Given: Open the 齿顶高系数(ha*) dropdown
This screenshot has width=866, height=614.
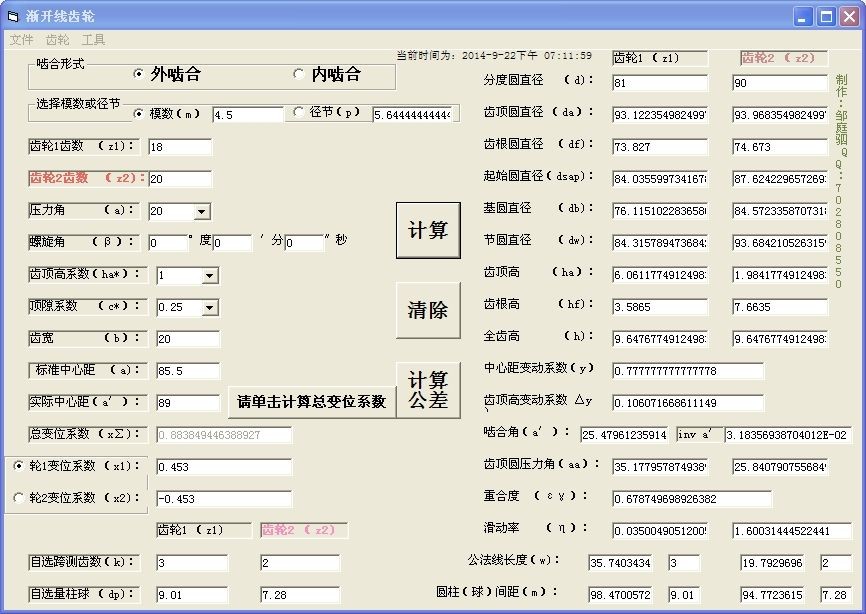Looking at the screenshot, I should (x=210, y=276).
